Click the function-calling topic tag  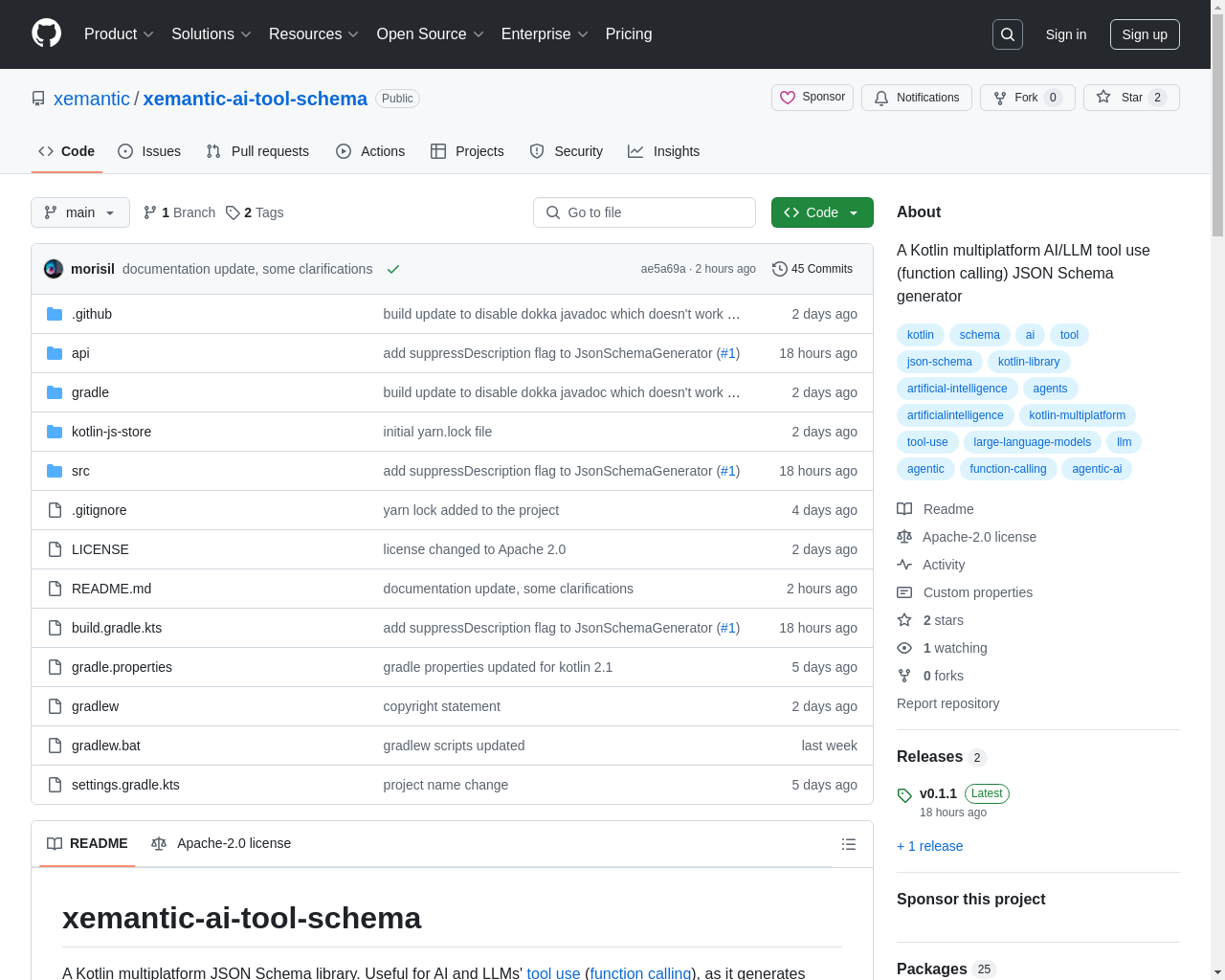(1008, 469)
